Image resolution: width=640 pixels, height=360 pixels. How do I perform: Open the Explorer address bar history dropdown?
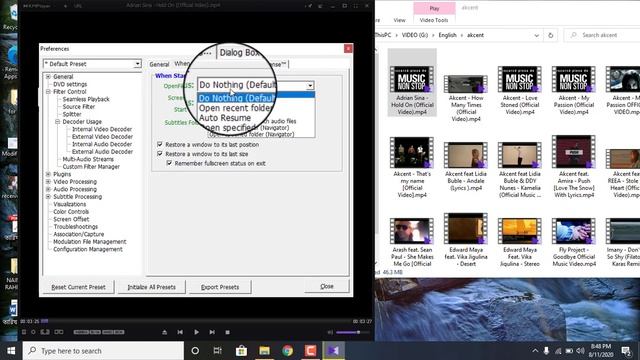pos(536,36)
